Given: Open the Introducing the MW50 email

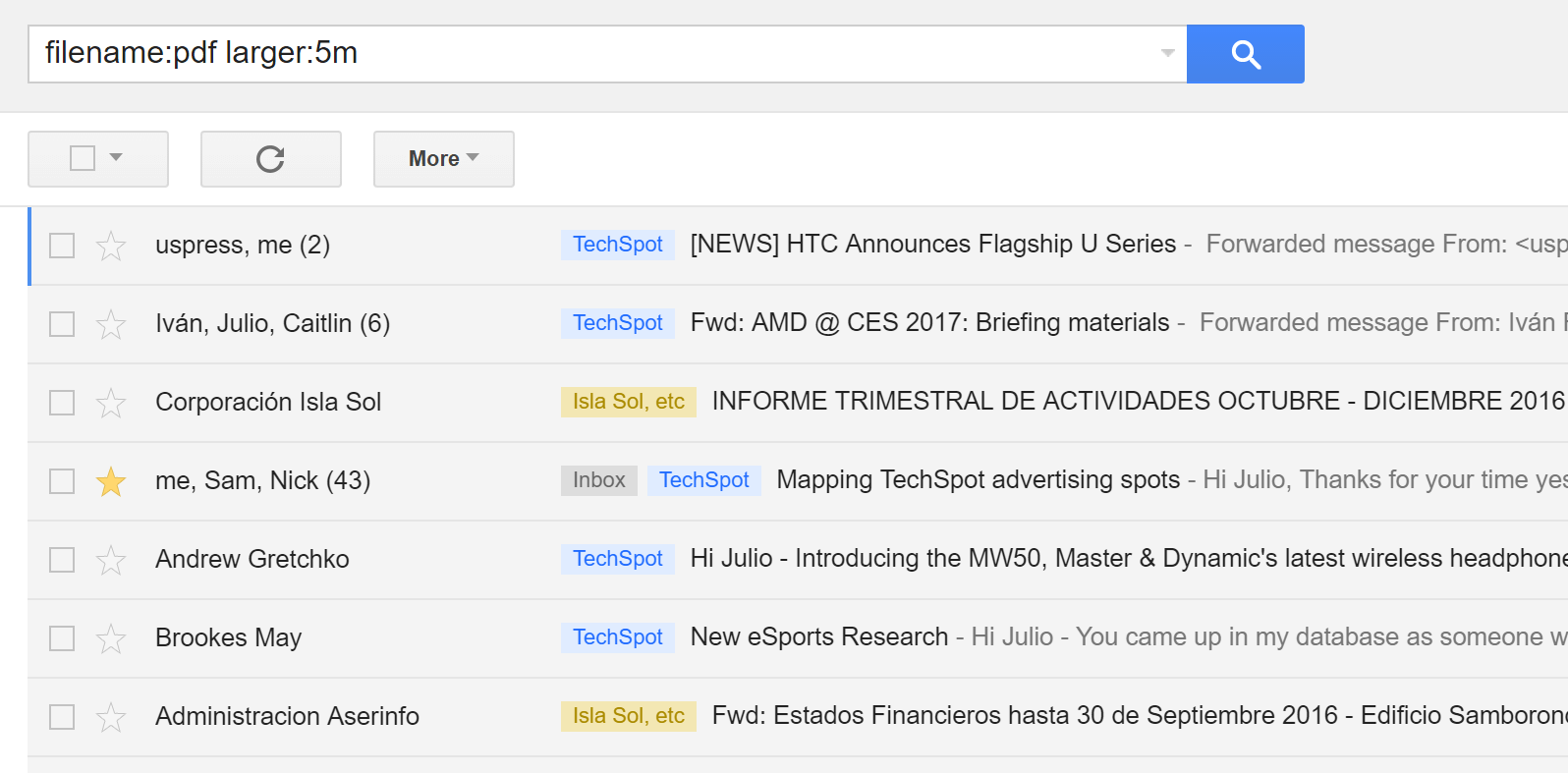Looking at the screenshot, I should tap(1129, 559).
